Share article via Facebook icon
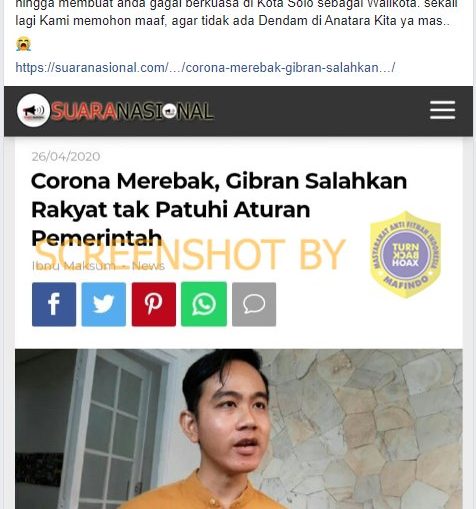Viewport: 476px width, 509px height. pos(54,304)
